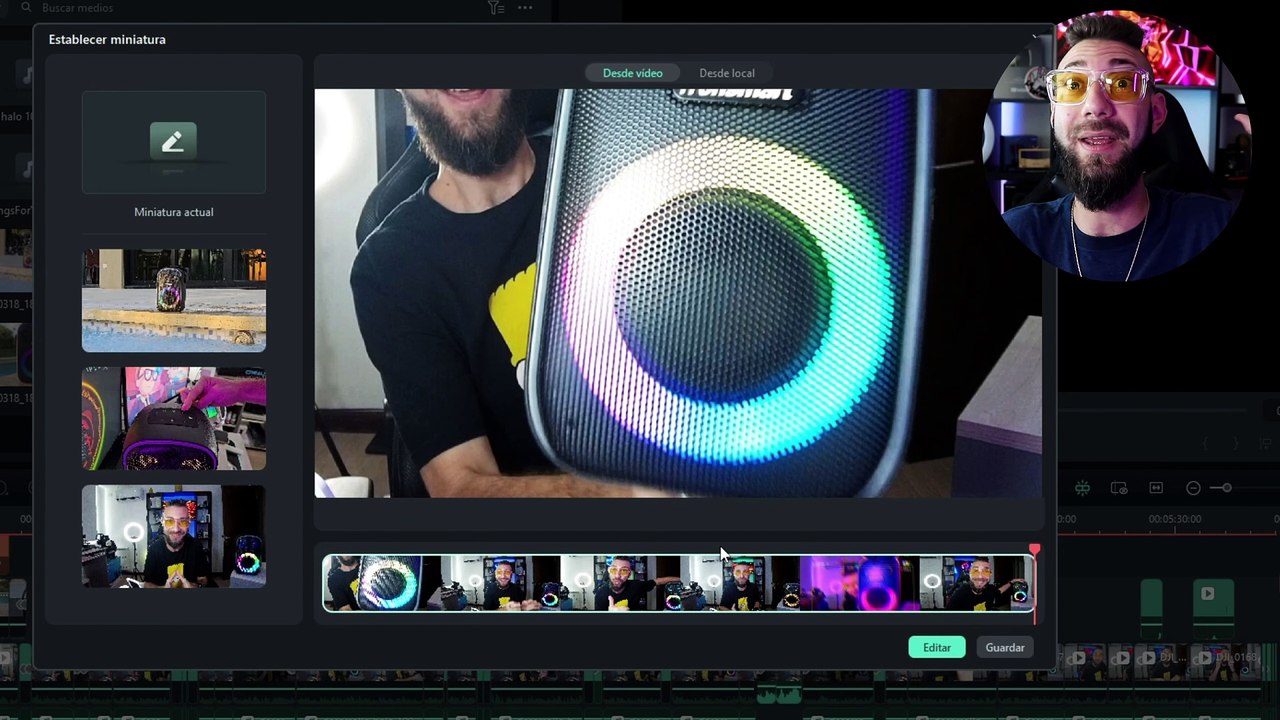Toggle the green auto ripple icon in timeline toolbar
This screenshot has height=720, width=1280.
pos(1082,488)
